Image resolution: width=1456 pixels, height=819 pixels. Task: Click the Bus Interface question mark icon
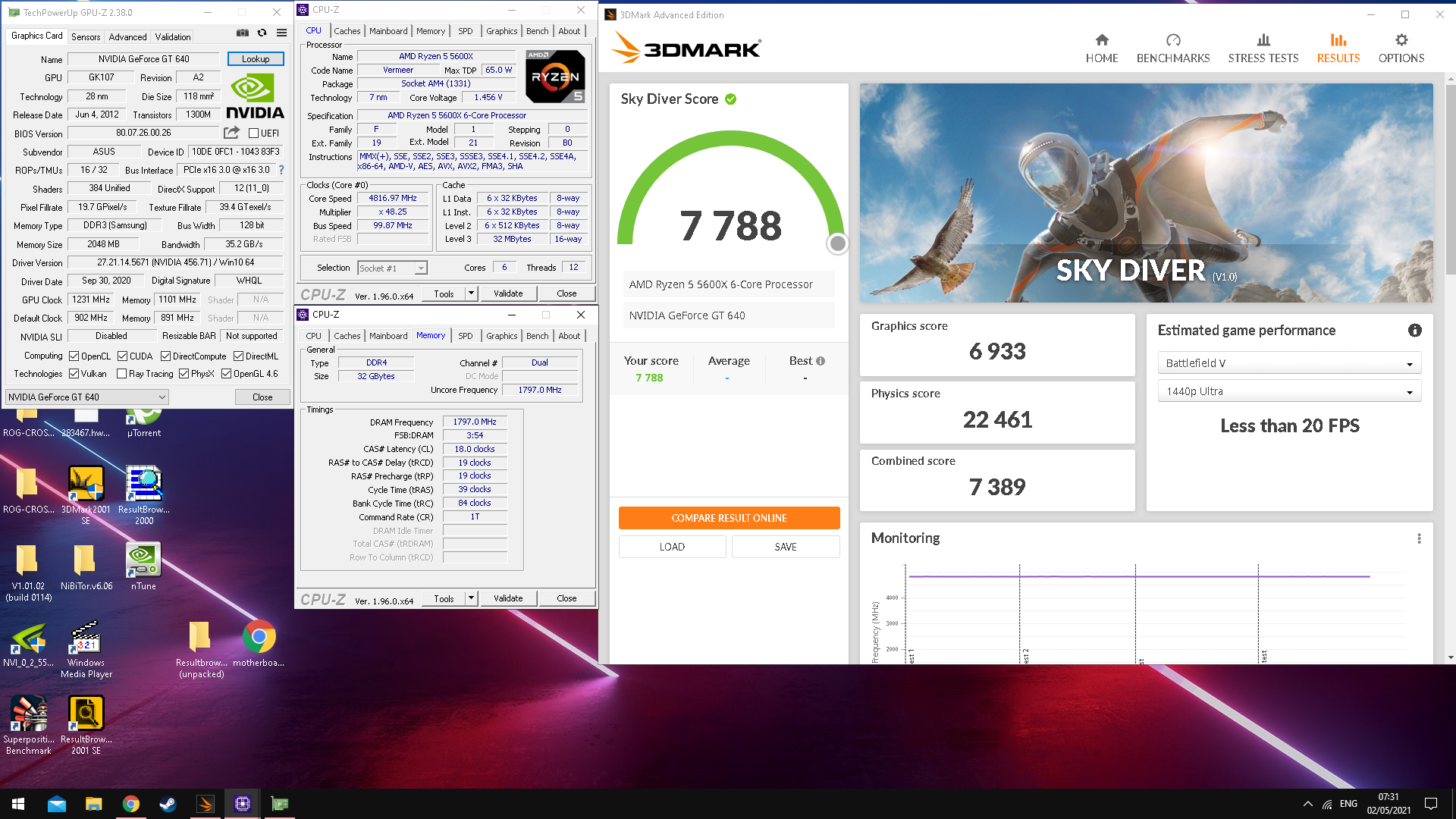pyautogui.click(x=281, y=170)
